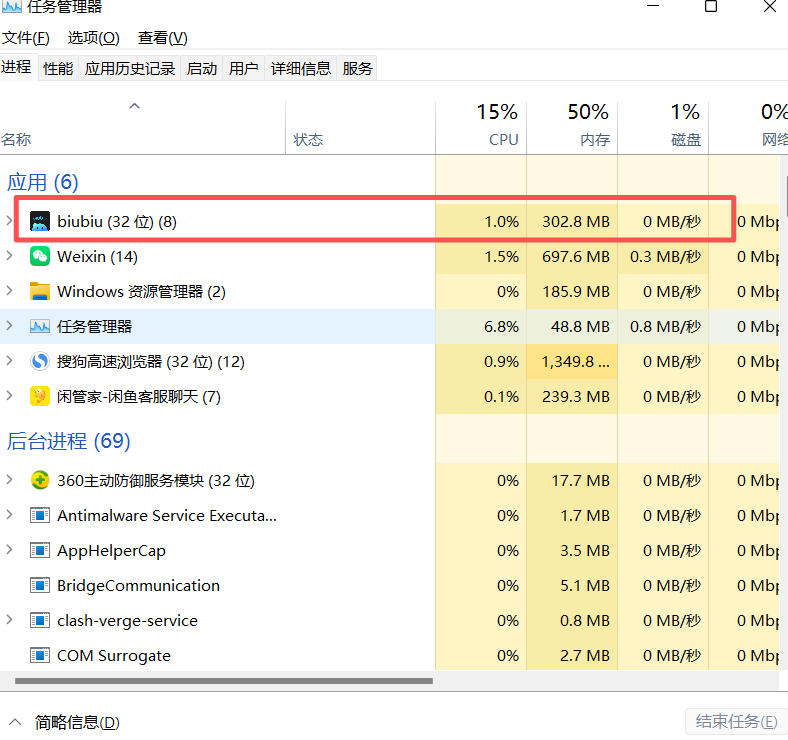Click the 结束任务 button
This screenshot has width=788, height=740.
736,722
